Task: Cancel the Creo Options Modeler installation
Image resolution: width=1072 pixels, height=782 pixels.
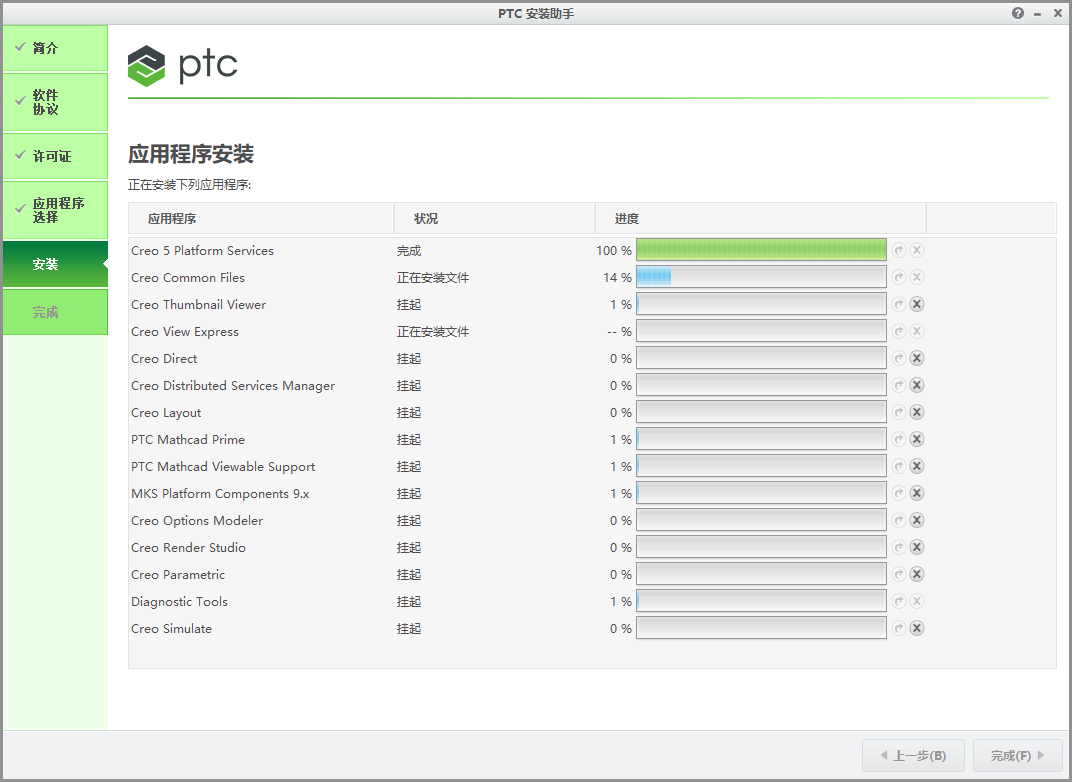Action: pos(917,520)
